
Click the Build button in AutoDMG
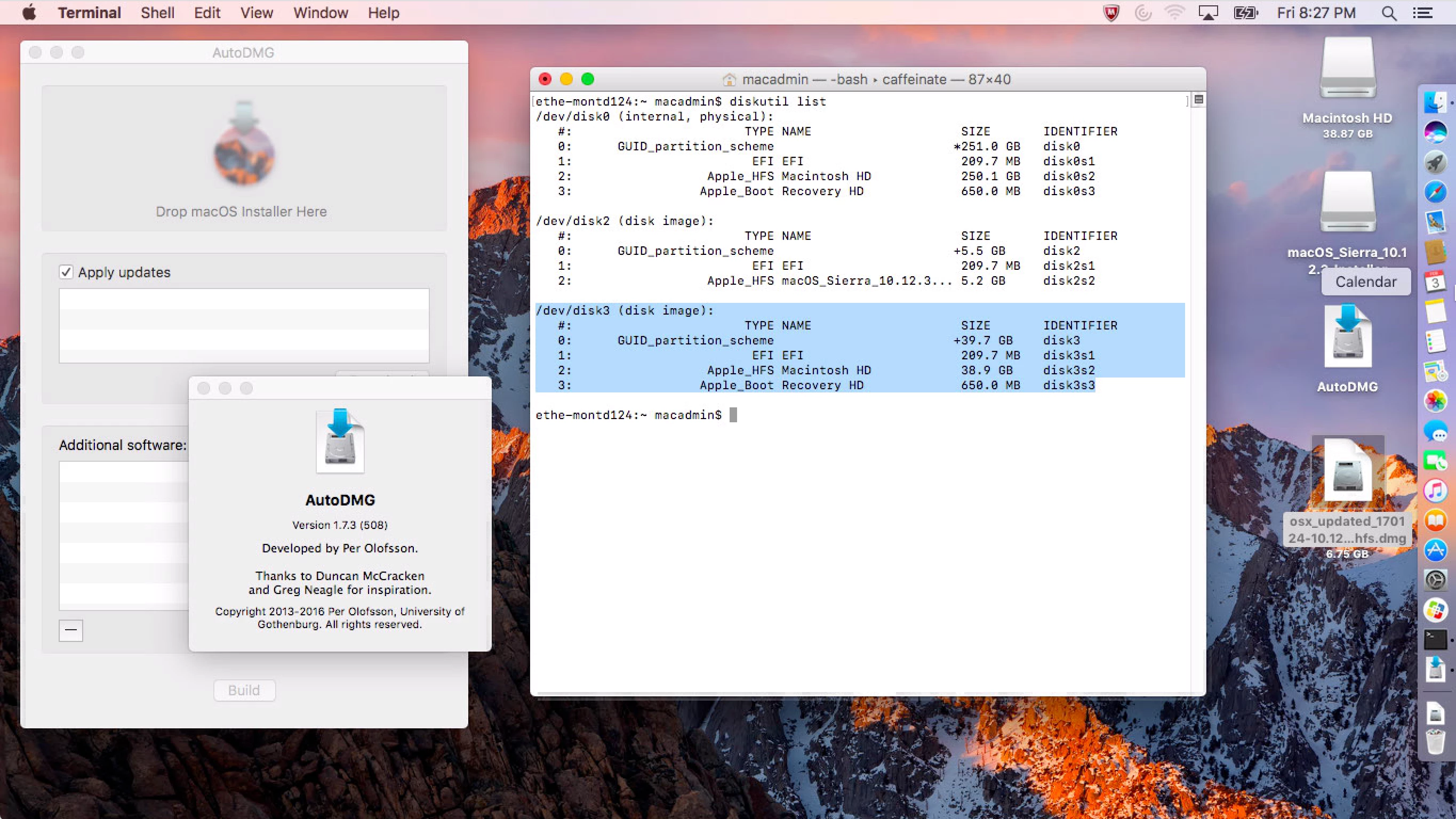(x=244, y=690)
